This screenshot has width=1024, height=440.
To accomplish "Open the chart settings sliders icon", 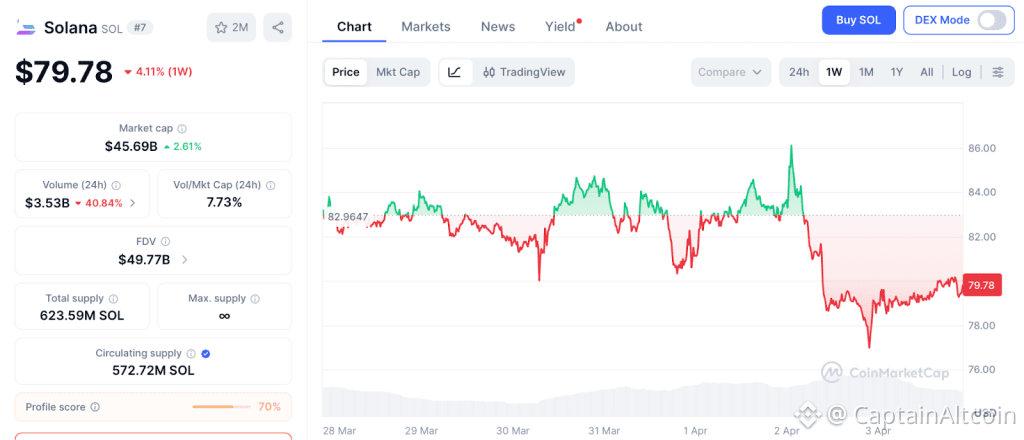I will click(x=997, y=72).
